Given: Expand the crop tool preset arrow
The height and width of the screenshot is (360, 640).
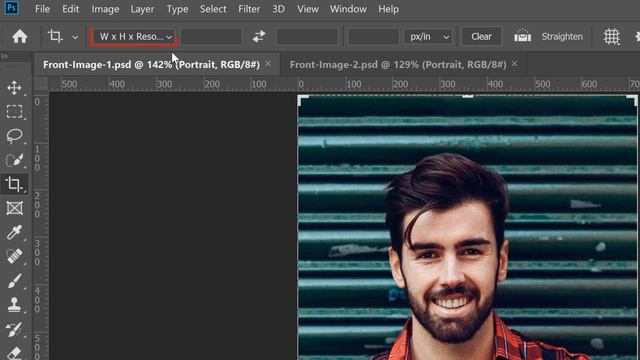Looking at the screenshot, I should pos(75,37).
